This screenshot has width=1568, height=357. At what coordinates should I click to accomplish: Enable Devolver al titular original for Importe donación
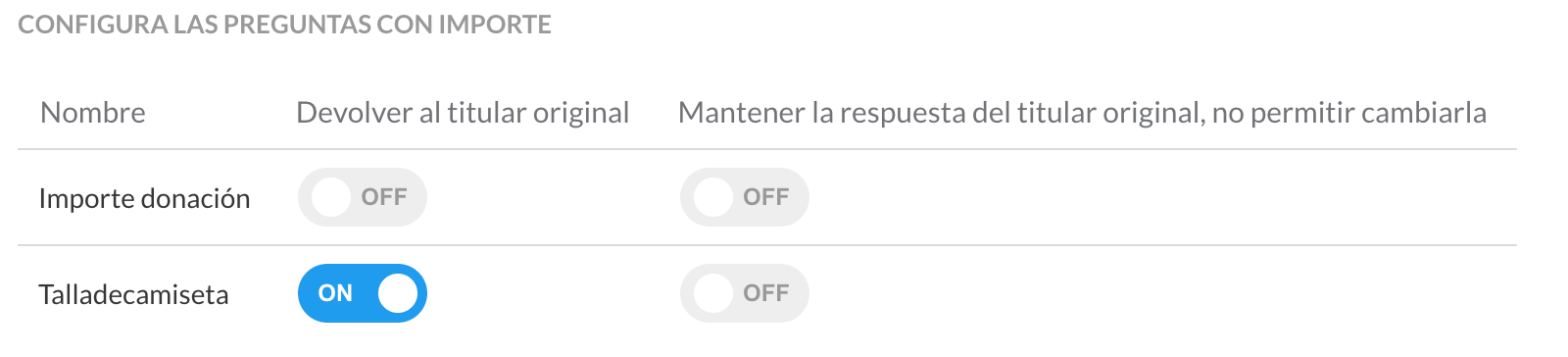click(363, 197)
